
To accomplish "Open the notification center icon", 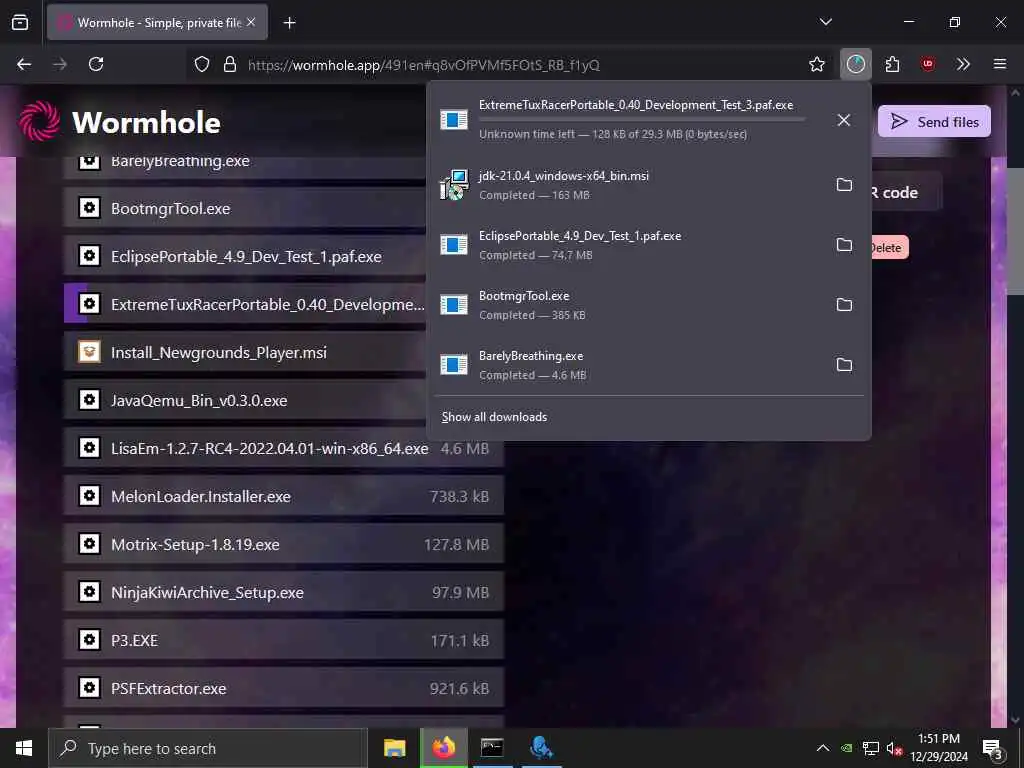I will pyautogui.click(x=993, y=748).
